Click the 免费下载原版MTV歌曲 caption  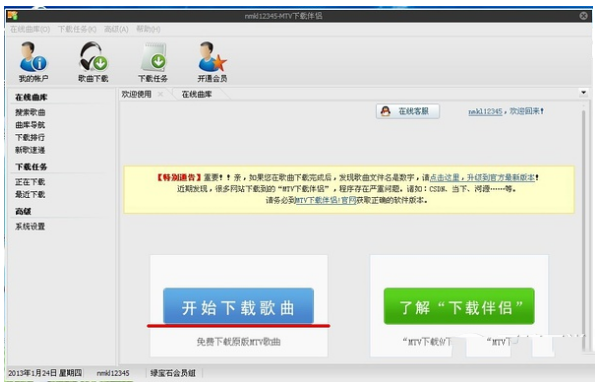pyautogui.click(x=238, y=342)
